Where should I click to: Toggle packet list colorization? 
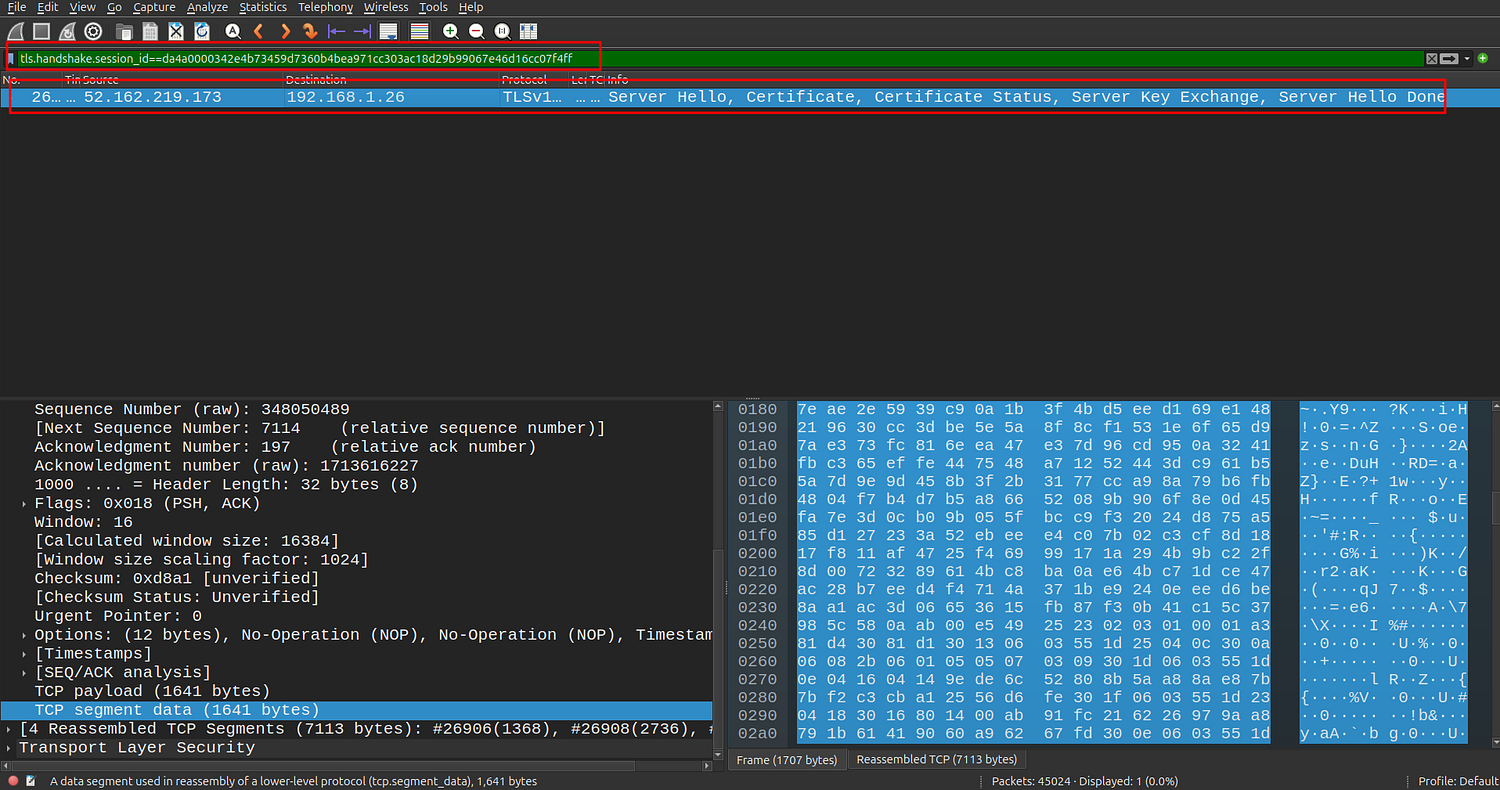[x=420, y=32]
